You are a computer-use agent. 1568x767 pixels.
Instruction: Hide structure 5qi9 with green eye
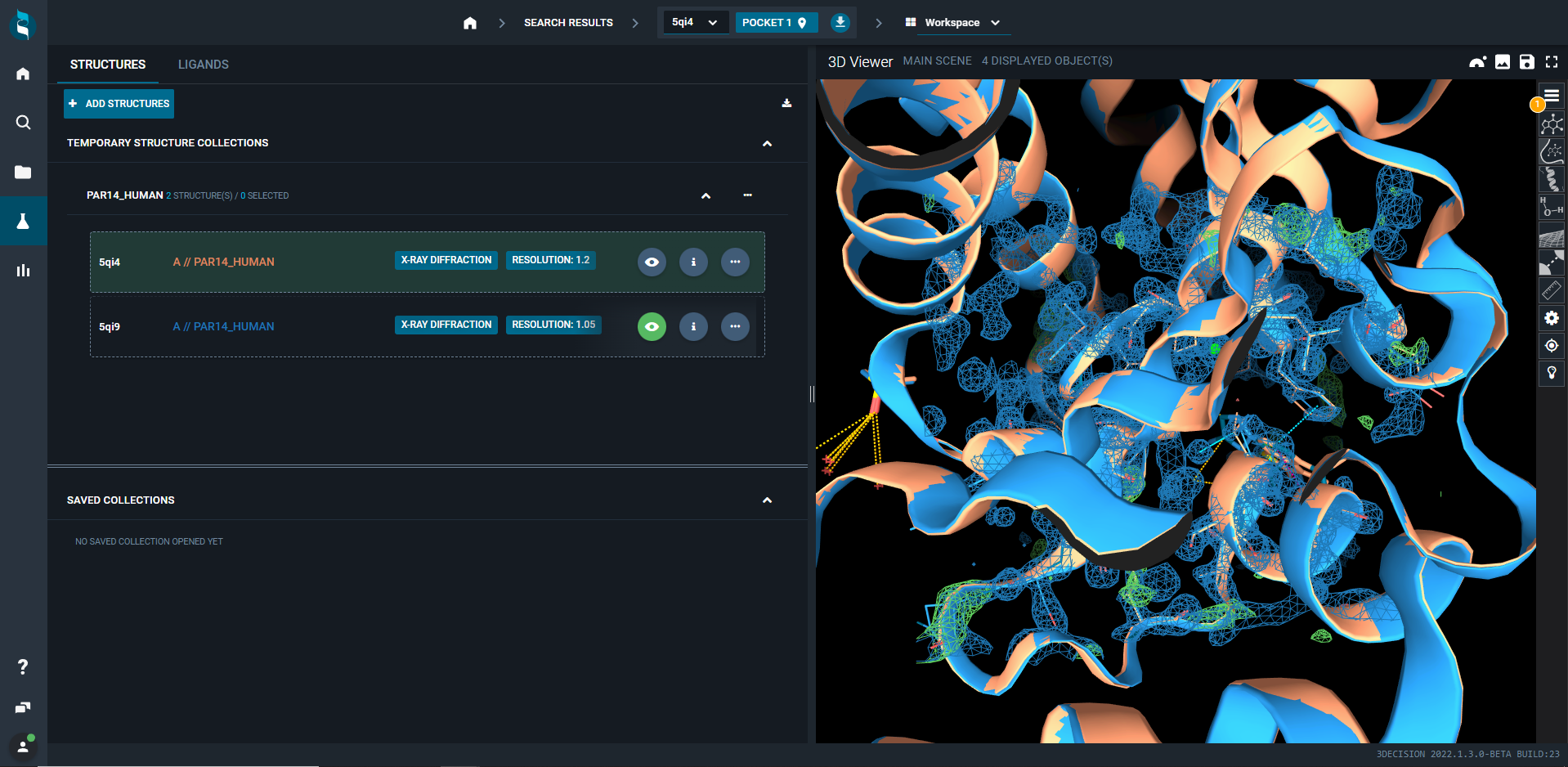coord(652,326)
